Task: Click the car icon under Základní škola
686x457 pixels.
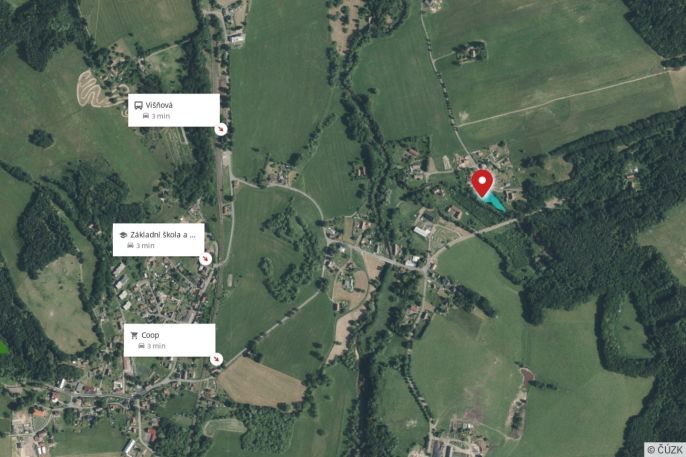Action: (130, 245)
